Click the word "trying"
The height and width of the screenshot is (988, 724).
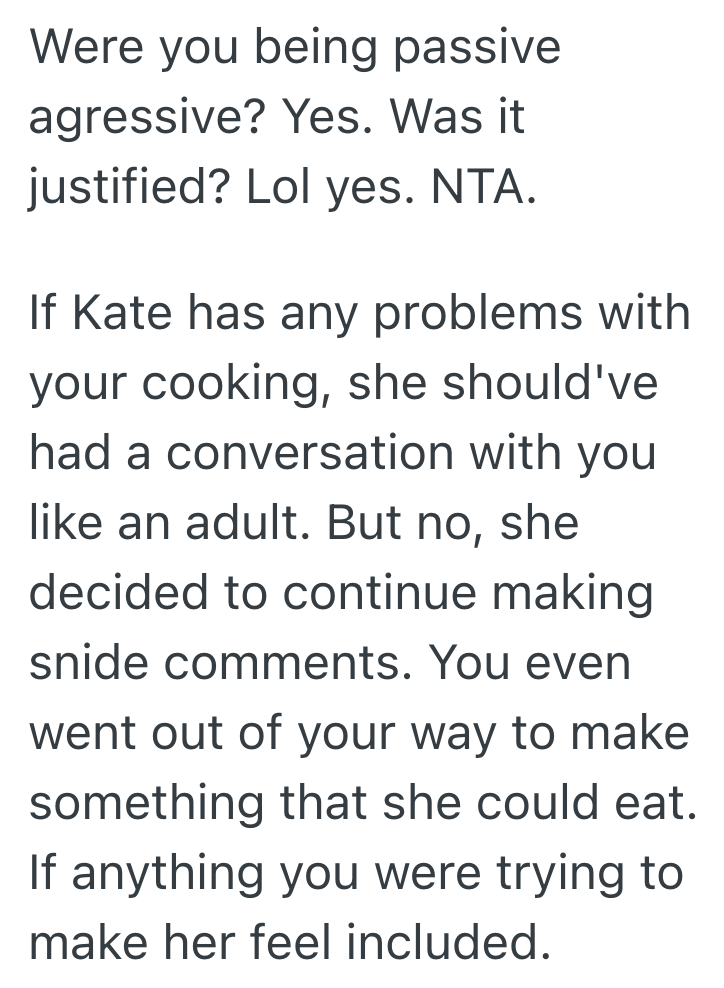coord(570,875)
